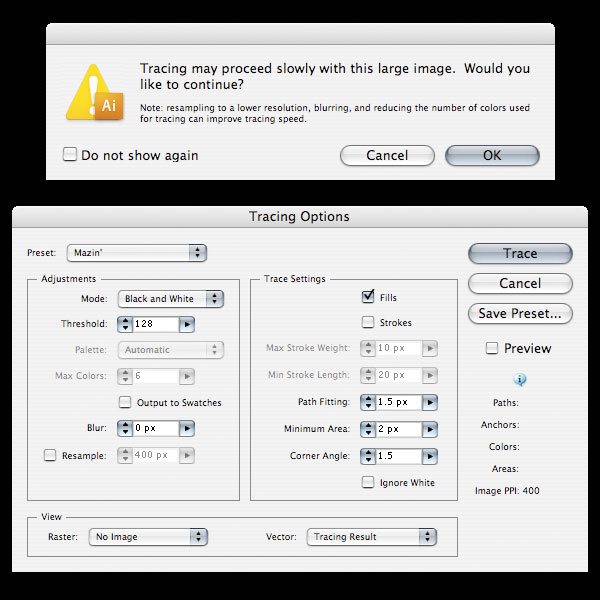Confirm the warning with OK
The width and height of the screenshot is (600, 600).
click(x=492, y=155)
